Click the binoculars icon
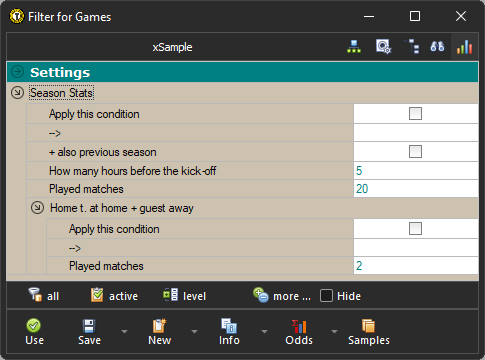 pyautogui.click(x=437, y=47)
